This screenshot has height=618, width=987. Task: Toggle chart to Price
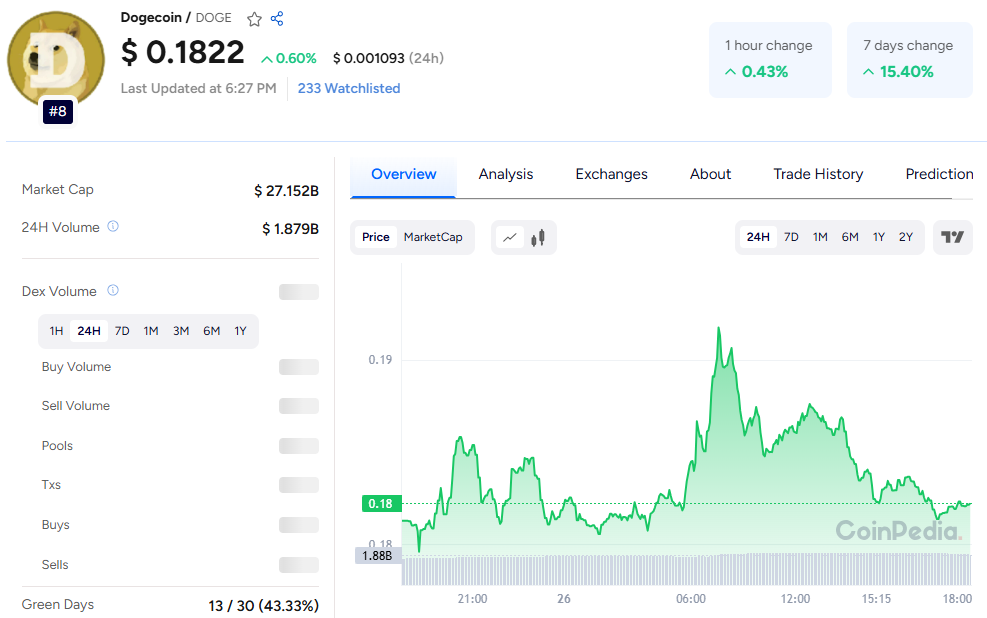376,237
